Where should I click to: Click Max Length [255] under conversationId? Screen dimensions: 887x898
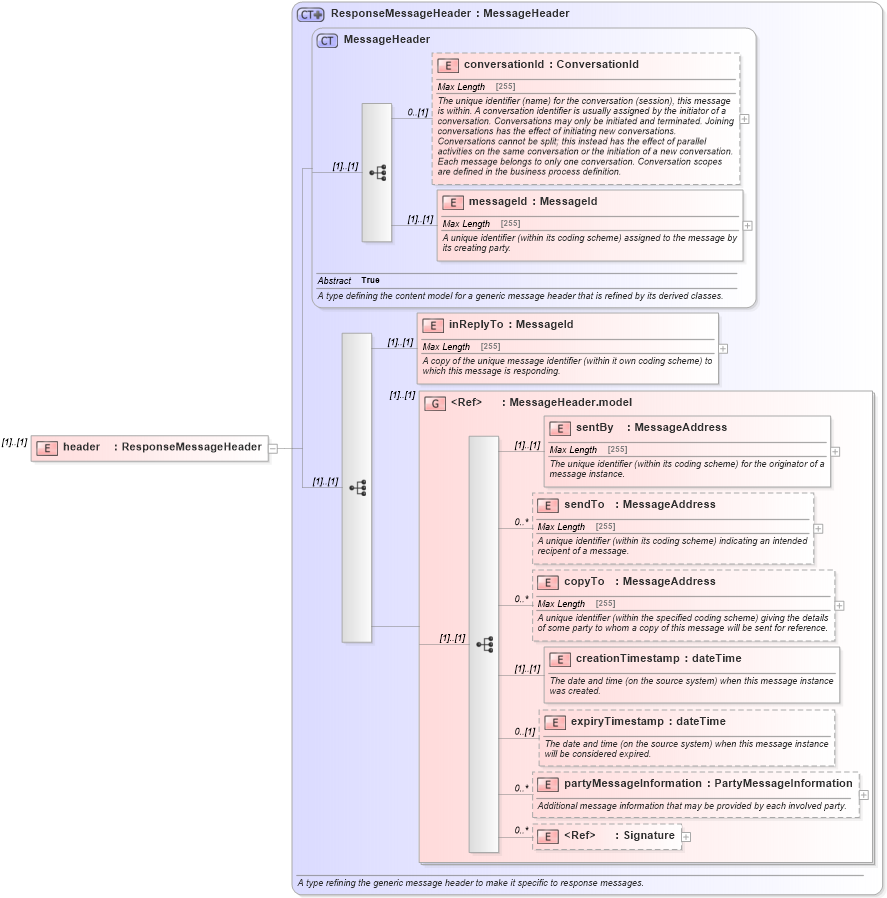(x=476, y=86)
